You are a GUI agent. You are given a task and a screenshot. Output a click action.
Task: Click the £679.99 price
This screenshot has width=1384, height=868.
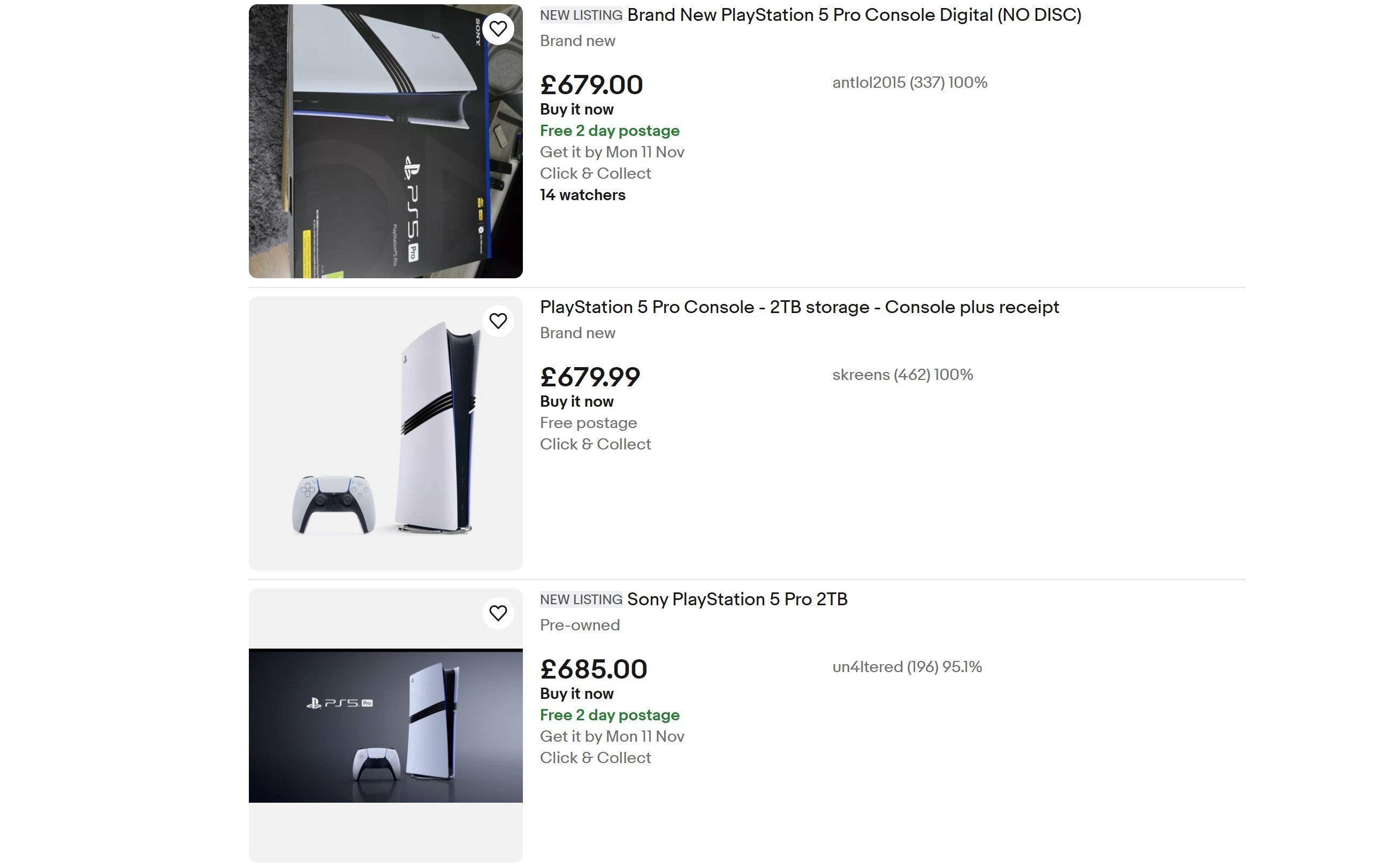(590, 377)
